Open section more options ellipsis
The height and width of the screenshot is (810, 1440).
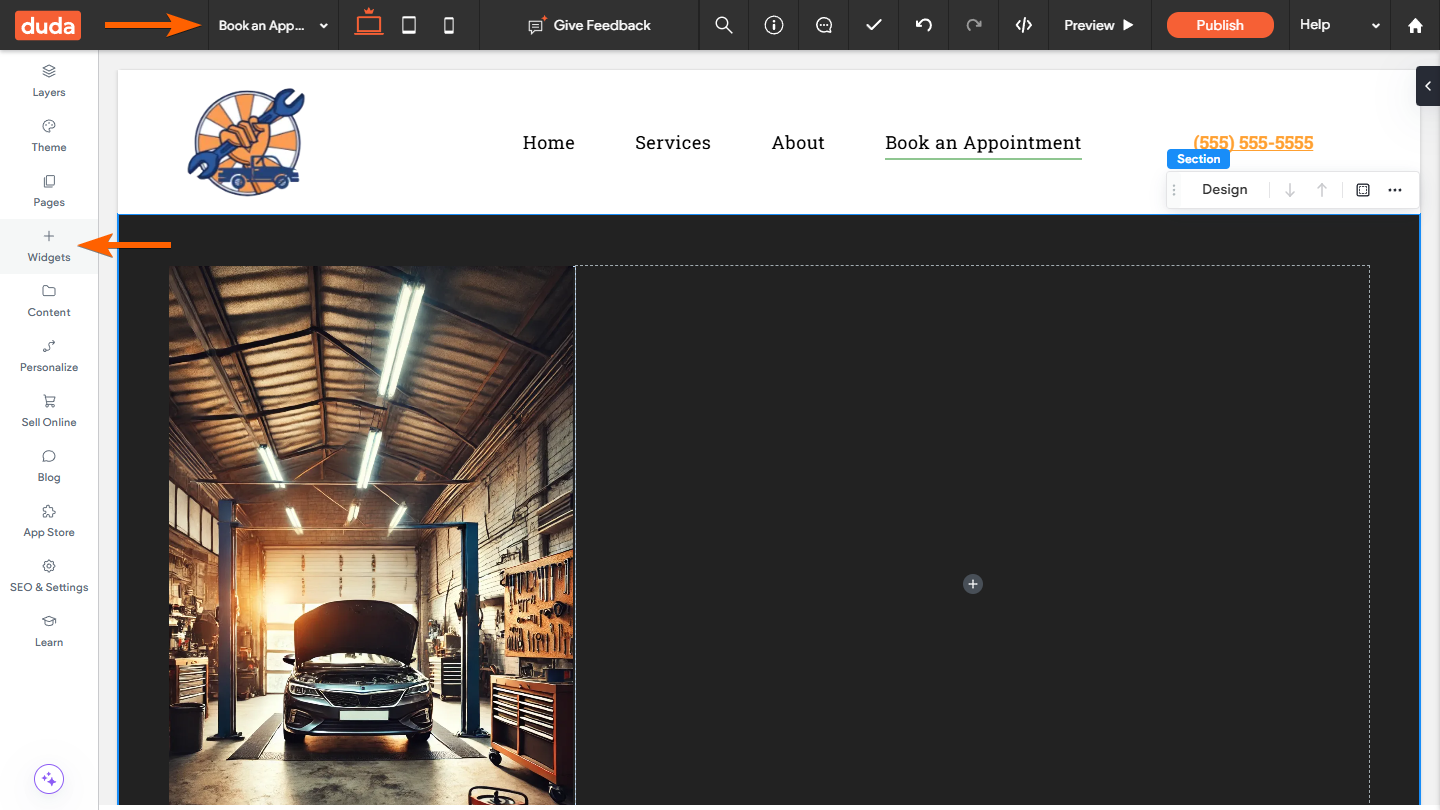[x=1395, y=190]
